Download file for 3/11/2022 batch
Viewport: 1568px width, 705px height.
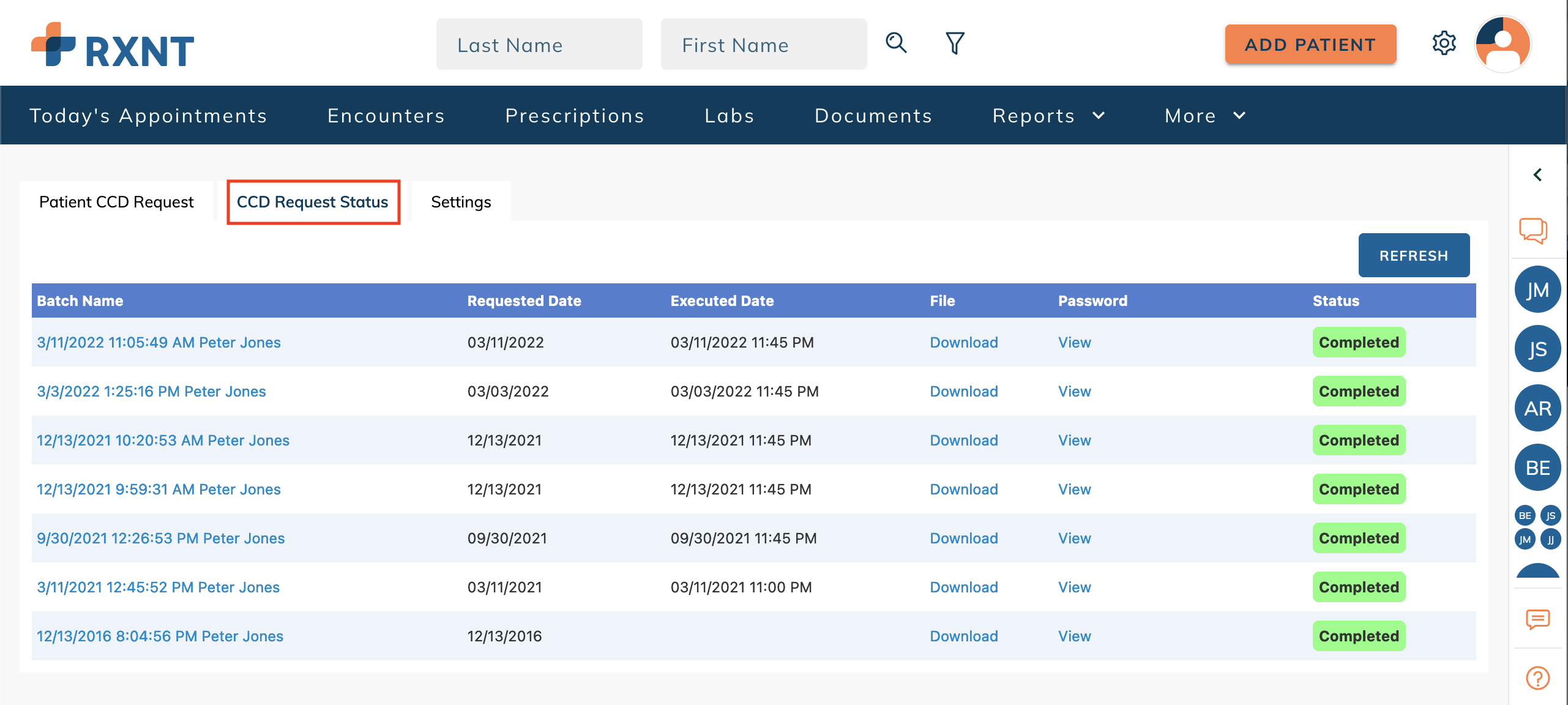pos(964,342)
